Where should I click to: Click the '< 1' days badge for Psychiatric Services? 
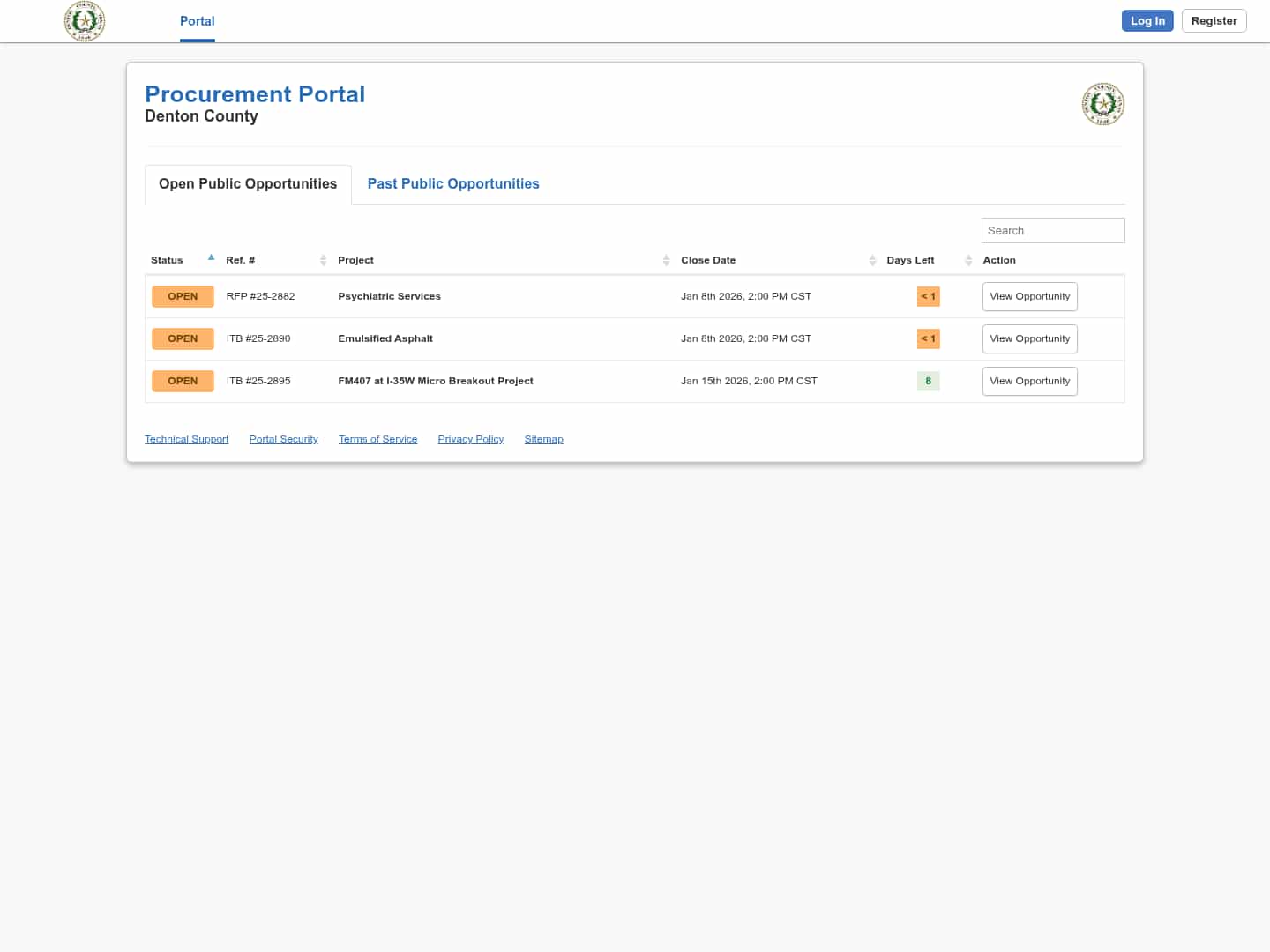pos(928,296)
